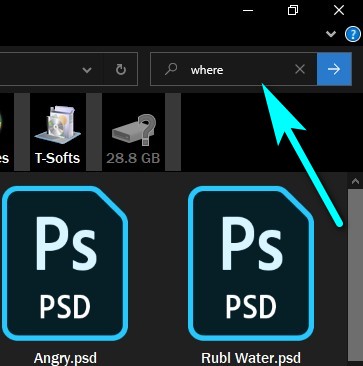Clear the search text with the X
Screen dimensions: 363x366
pyautogui.click(x=300, y=69)
